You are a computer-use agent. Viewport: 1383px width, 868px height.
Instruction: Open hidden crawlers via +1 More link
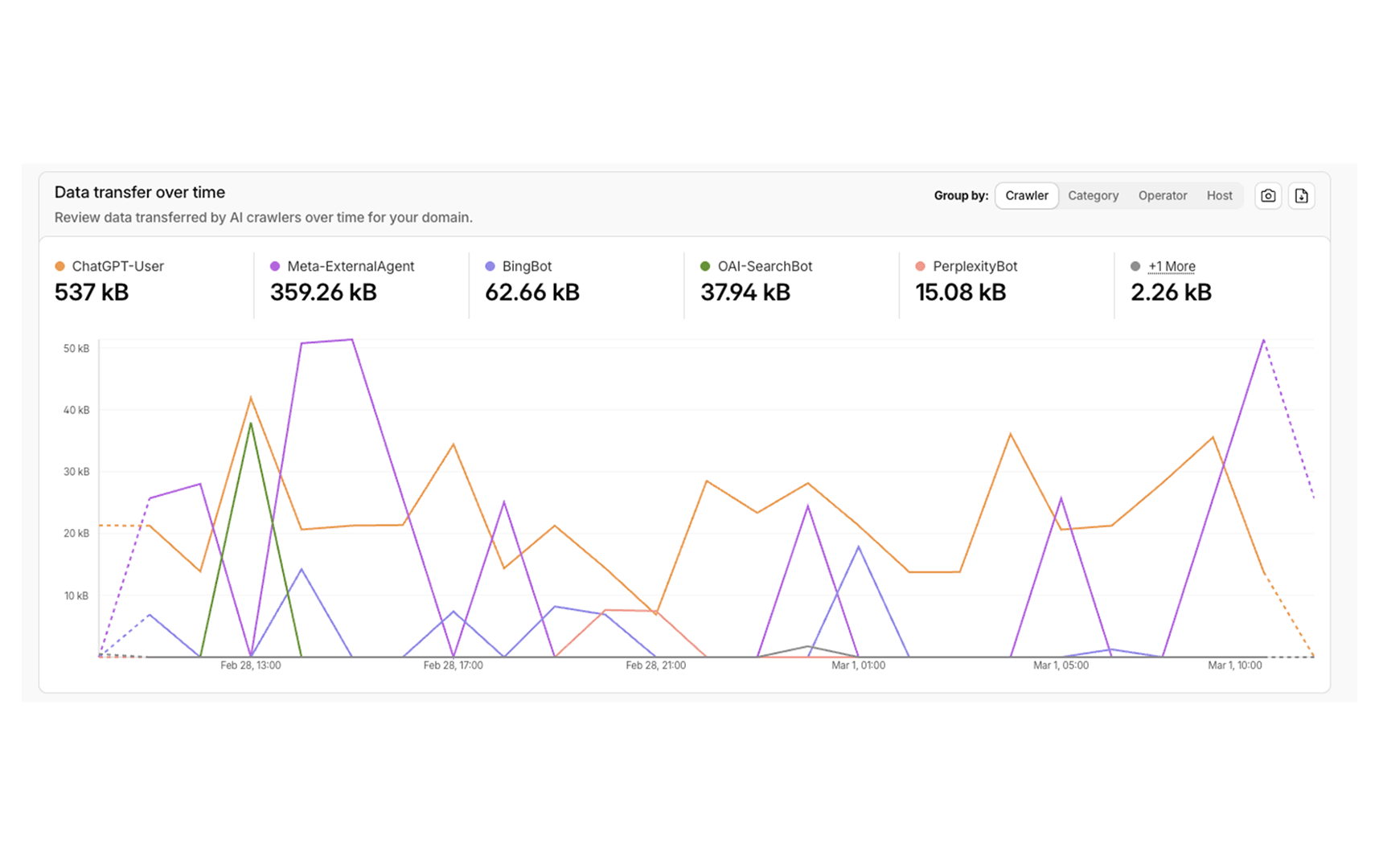coord(1172,266)
